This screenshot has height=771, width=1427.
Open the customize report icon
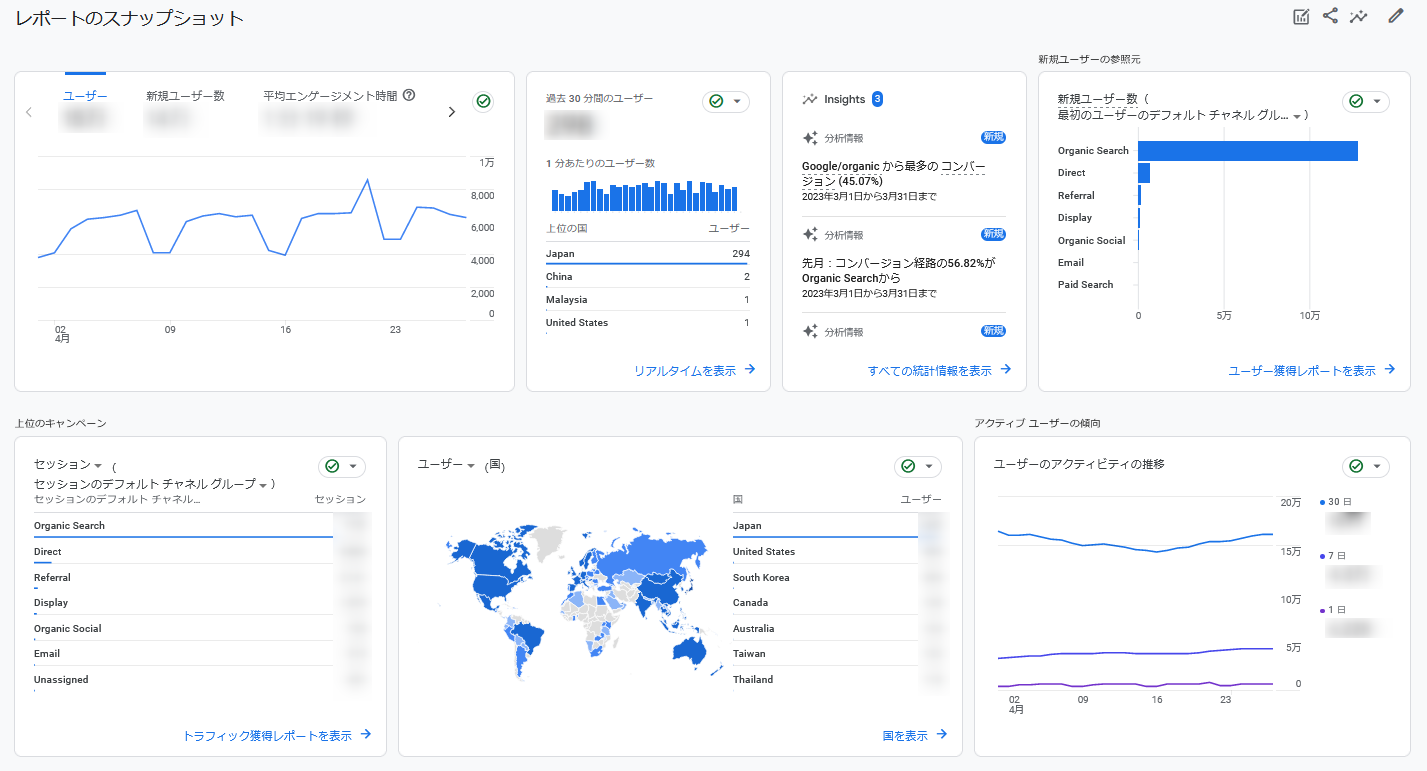tap(1301, 17)
